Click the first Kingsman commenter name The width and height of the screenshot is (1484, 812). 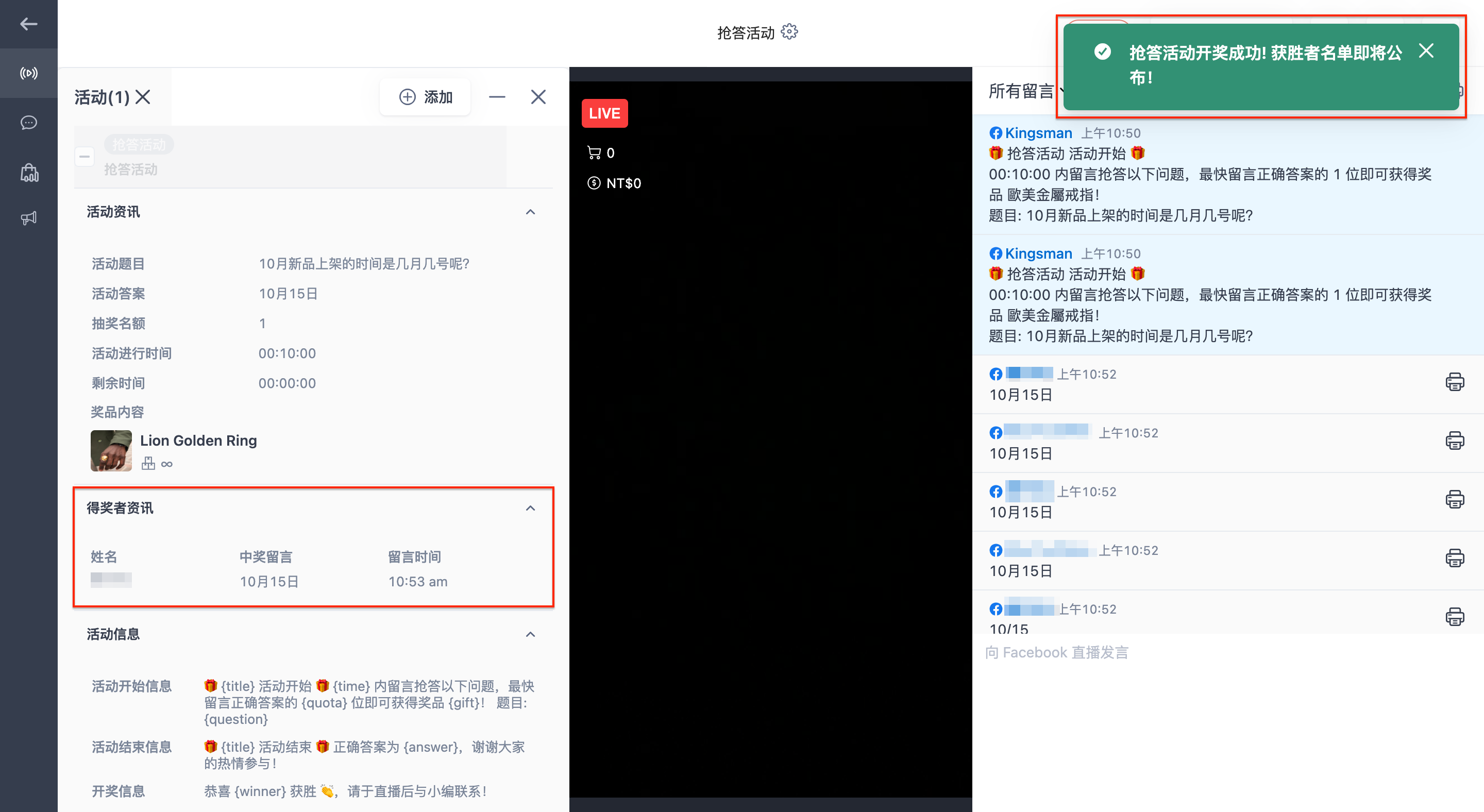[1038, 133]
